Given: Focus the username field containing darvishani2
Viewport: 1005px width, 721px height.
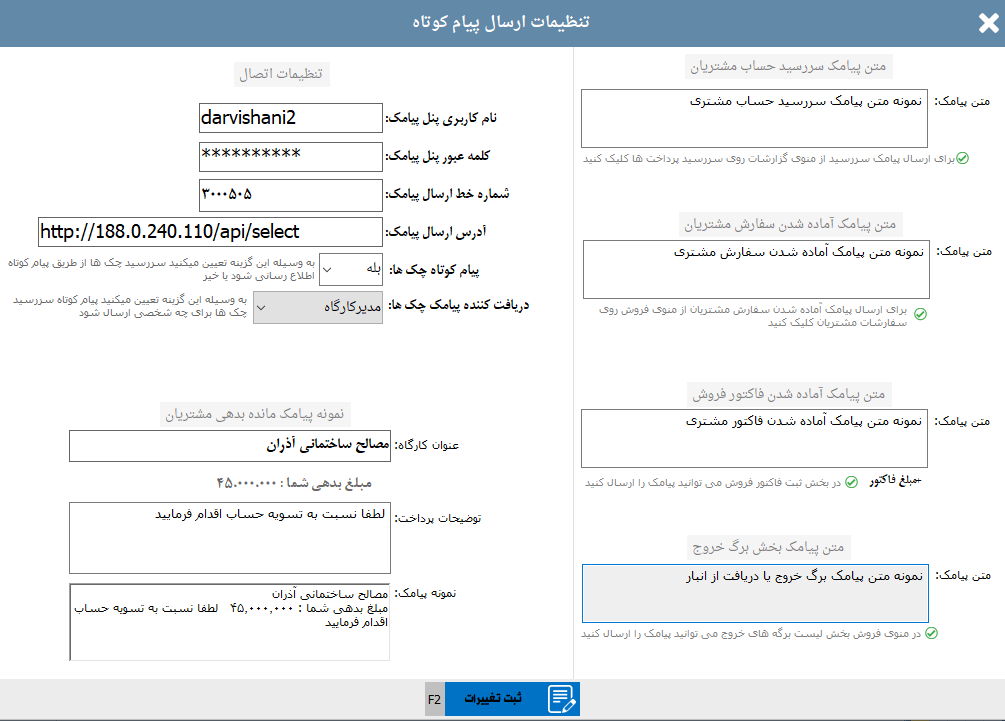Looking at the screenshot, I should (x=291, y=118).
